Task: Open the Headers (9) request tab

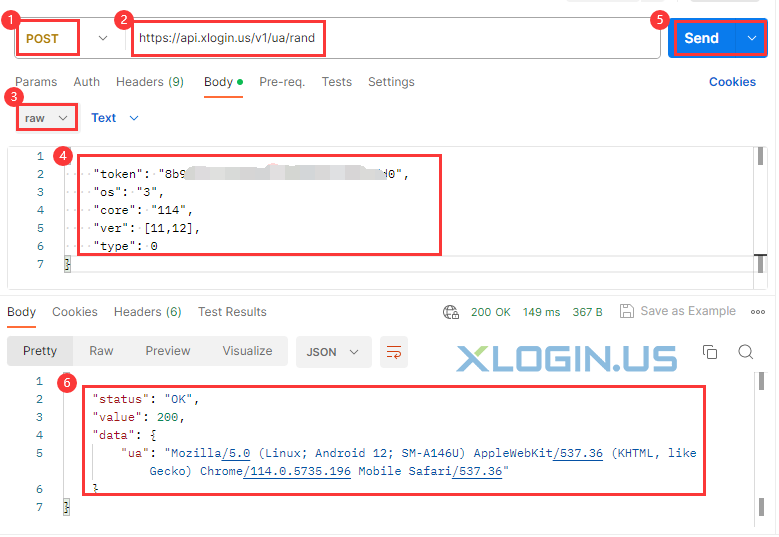Action: pos(150,82)
